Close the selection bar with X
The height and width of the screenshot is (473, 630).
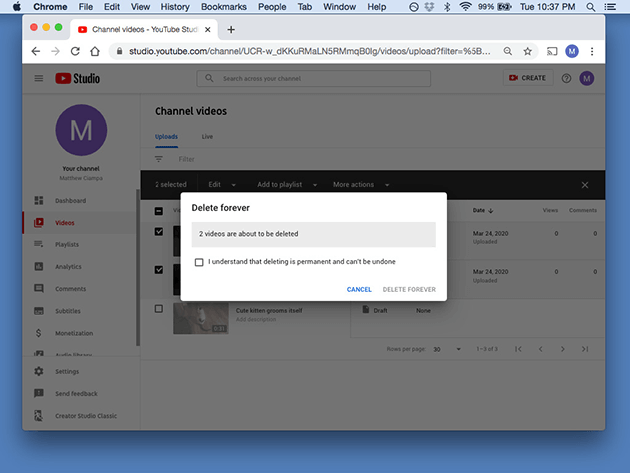pyautogui.click(x=585, y=185)
